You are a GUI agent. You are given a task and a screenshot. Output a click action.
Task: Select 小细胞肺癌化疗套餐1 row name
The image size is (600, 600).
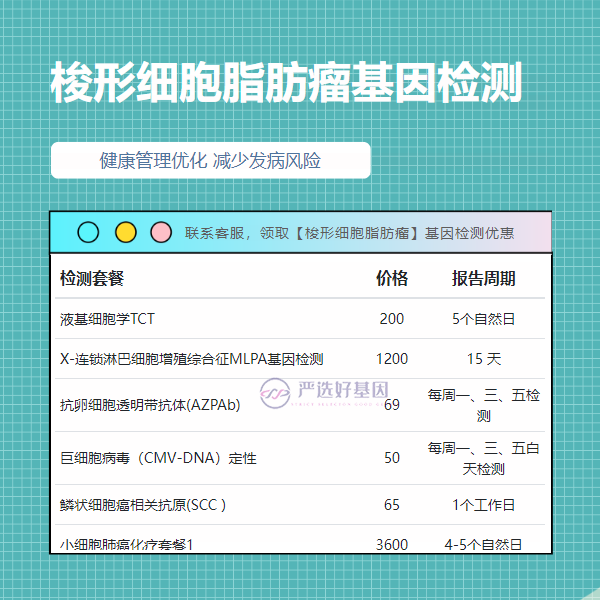coord(127,545)
